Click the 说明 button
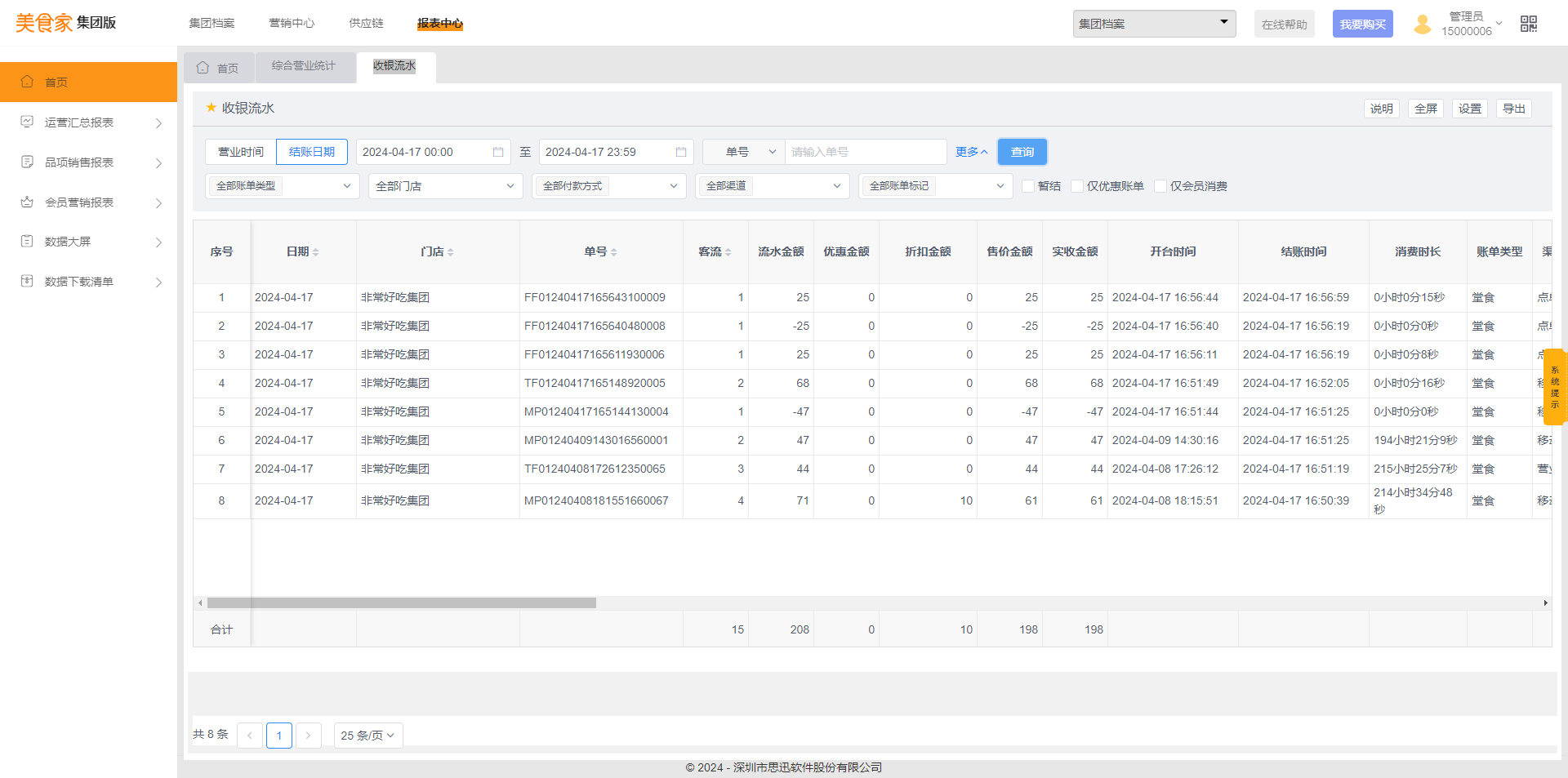 pyautogui.click(x=1382, y=109)
